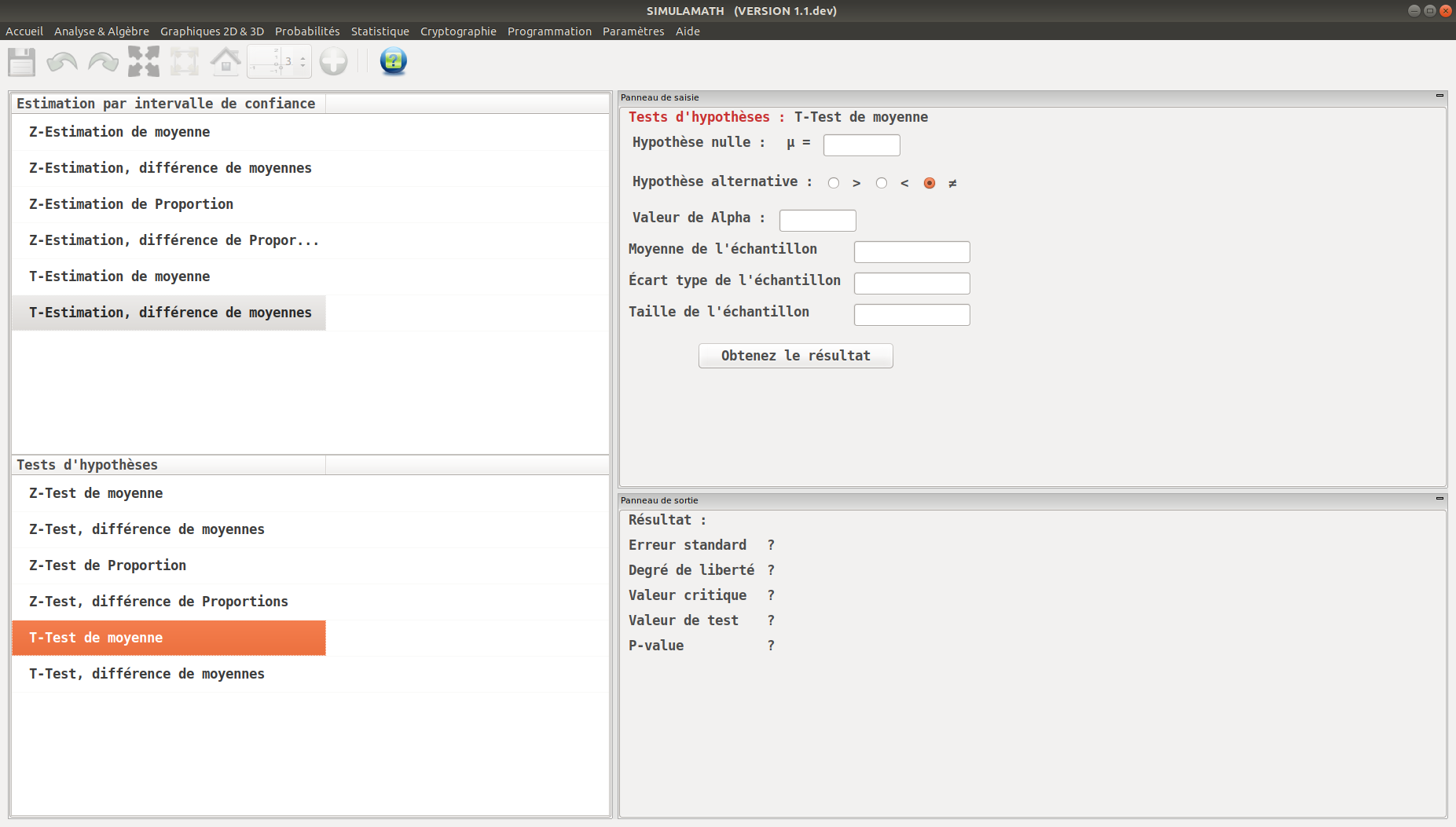Select the greater-than alternative hypothesis

[x=834, y=183]
